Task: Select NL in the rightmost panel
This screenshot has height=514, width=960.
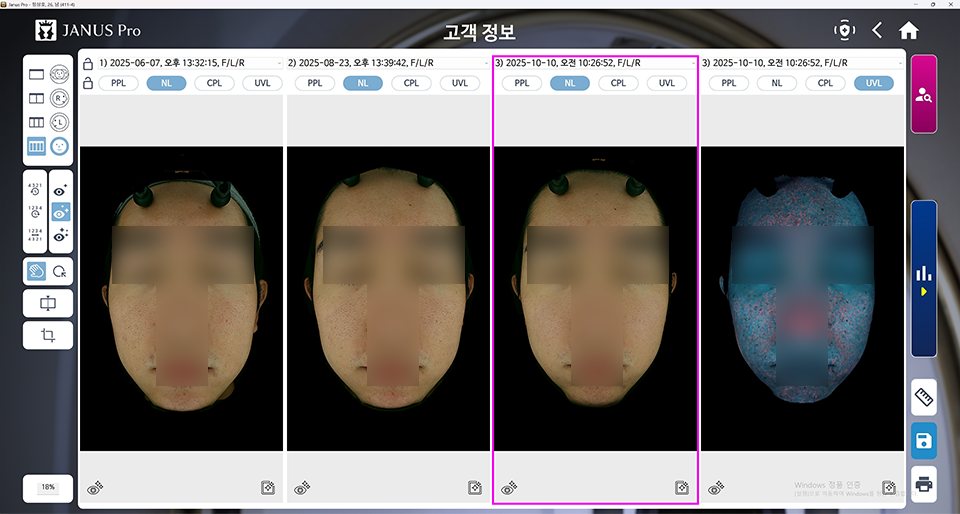Action: tap(777, 83)
